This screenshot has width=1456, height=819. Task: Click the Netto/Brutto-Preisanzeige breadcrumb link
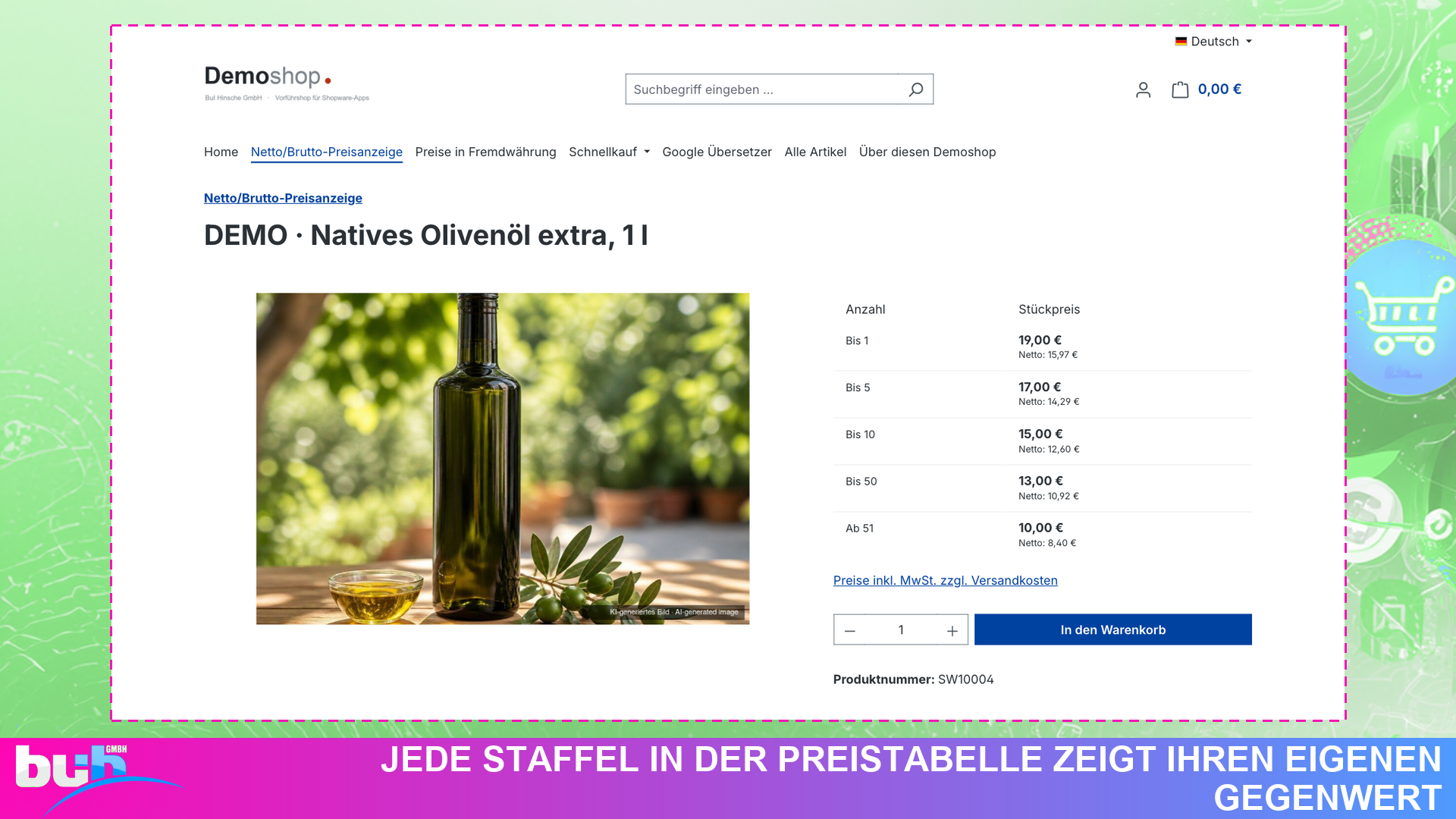coord(283,198)
